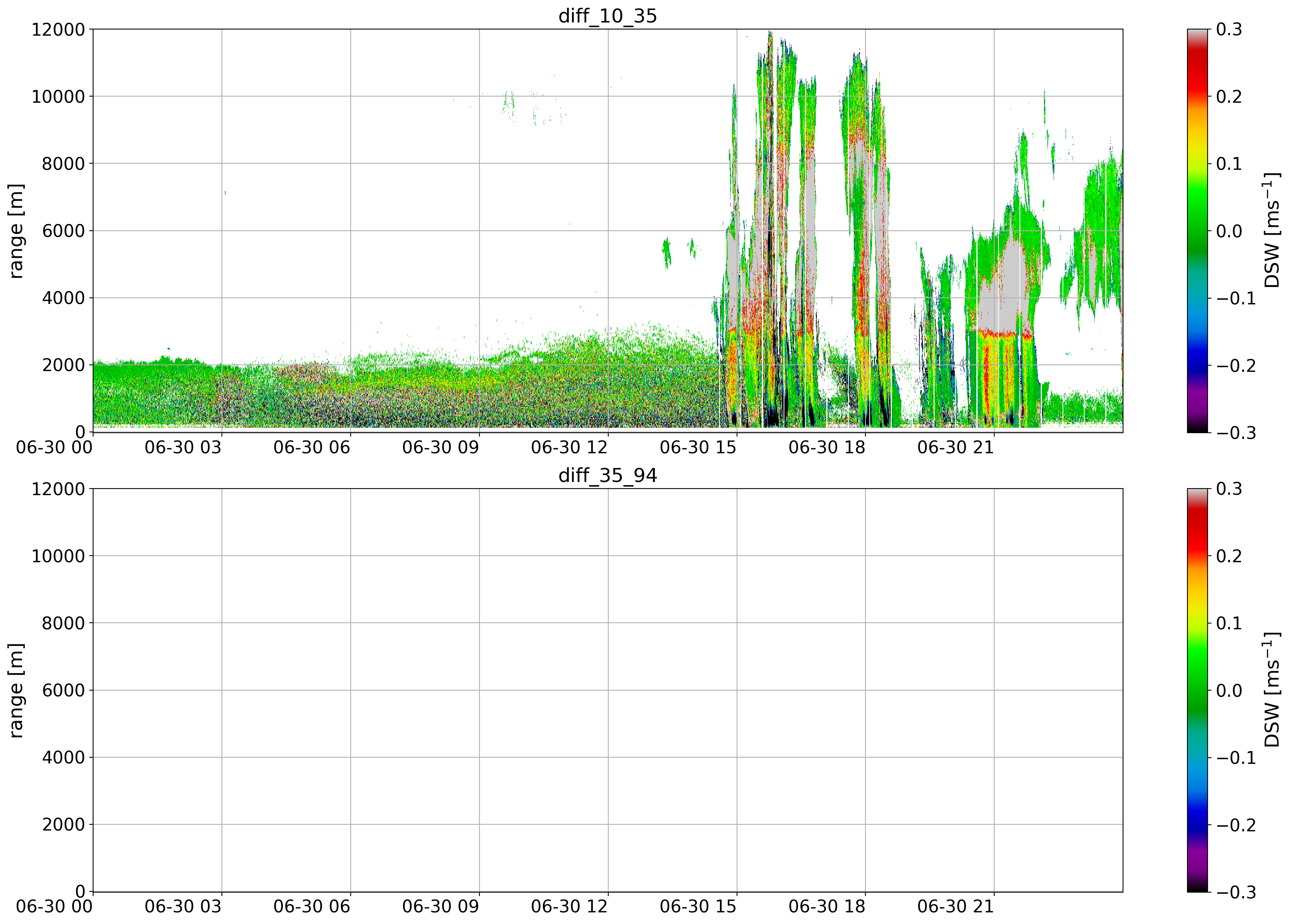
Task: Click the top plot's 06-30 15 tick label
Action: click(698, 447)
